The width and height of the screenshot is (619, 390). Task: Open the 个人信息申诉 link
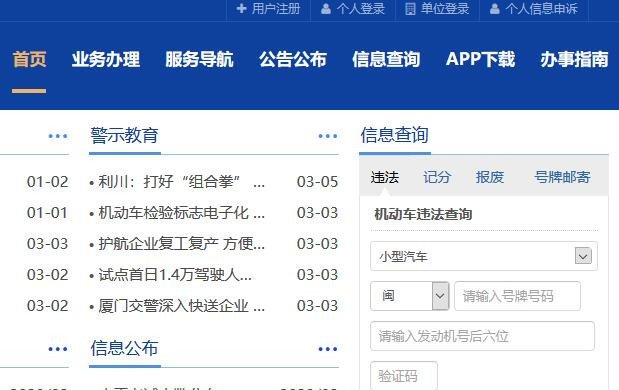pyautogui.click(x=541, y=9)
